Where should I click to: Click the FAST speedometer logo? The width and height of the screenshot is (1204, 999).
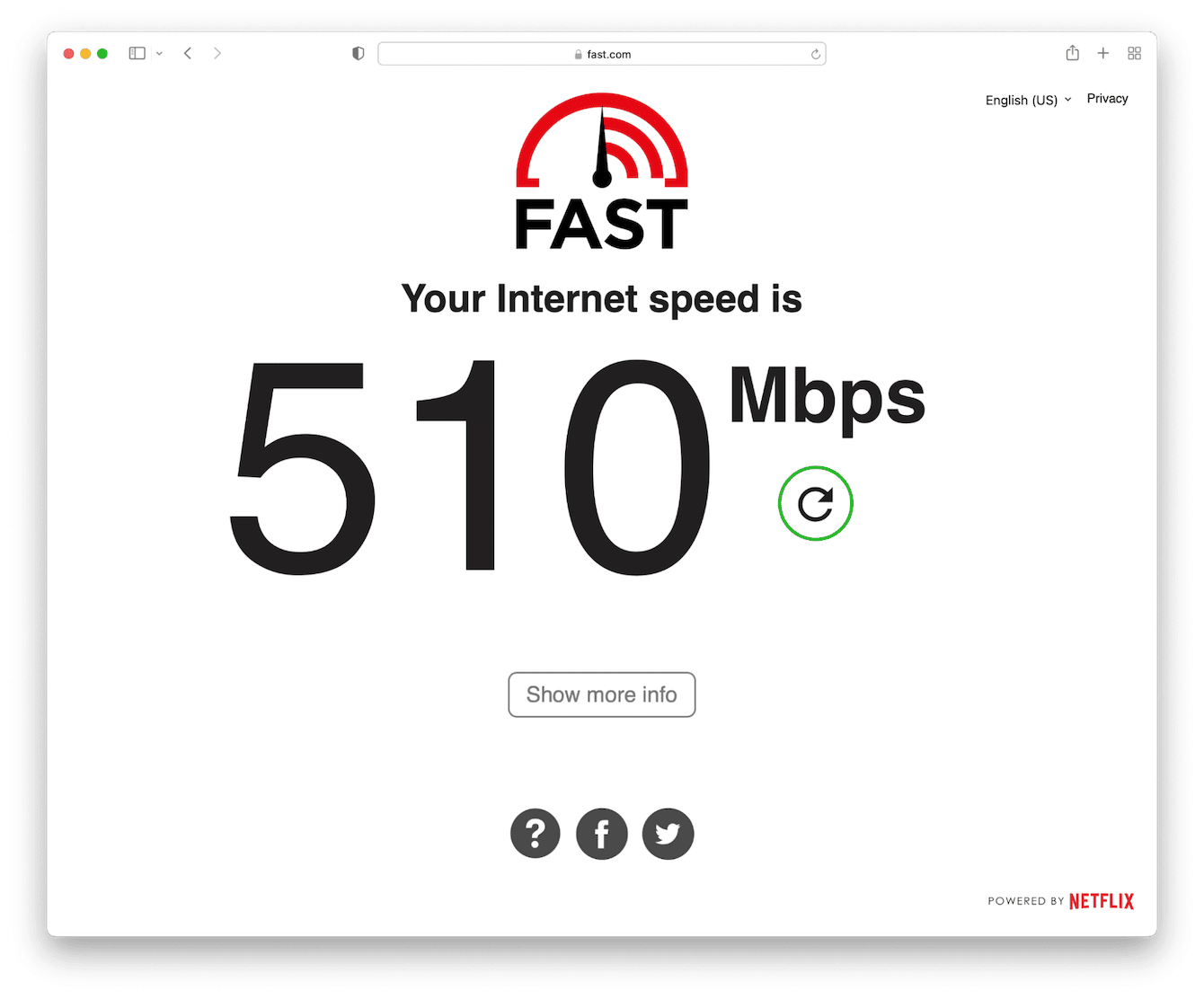602,172
